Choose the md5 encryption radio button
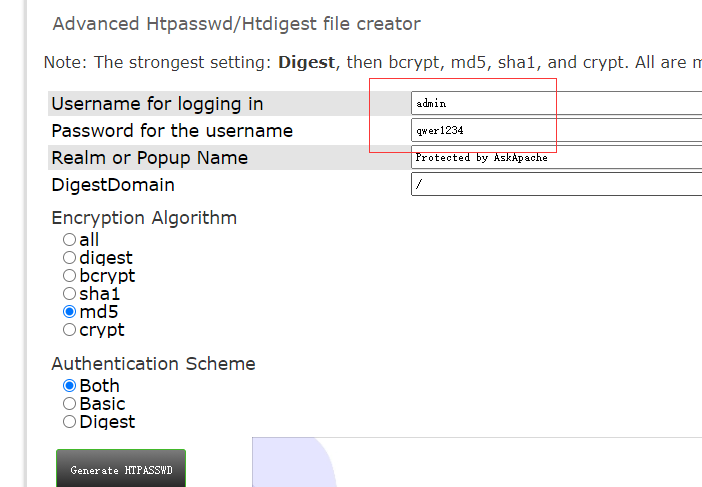The image size is (702, 487). (x=69, y=312)
